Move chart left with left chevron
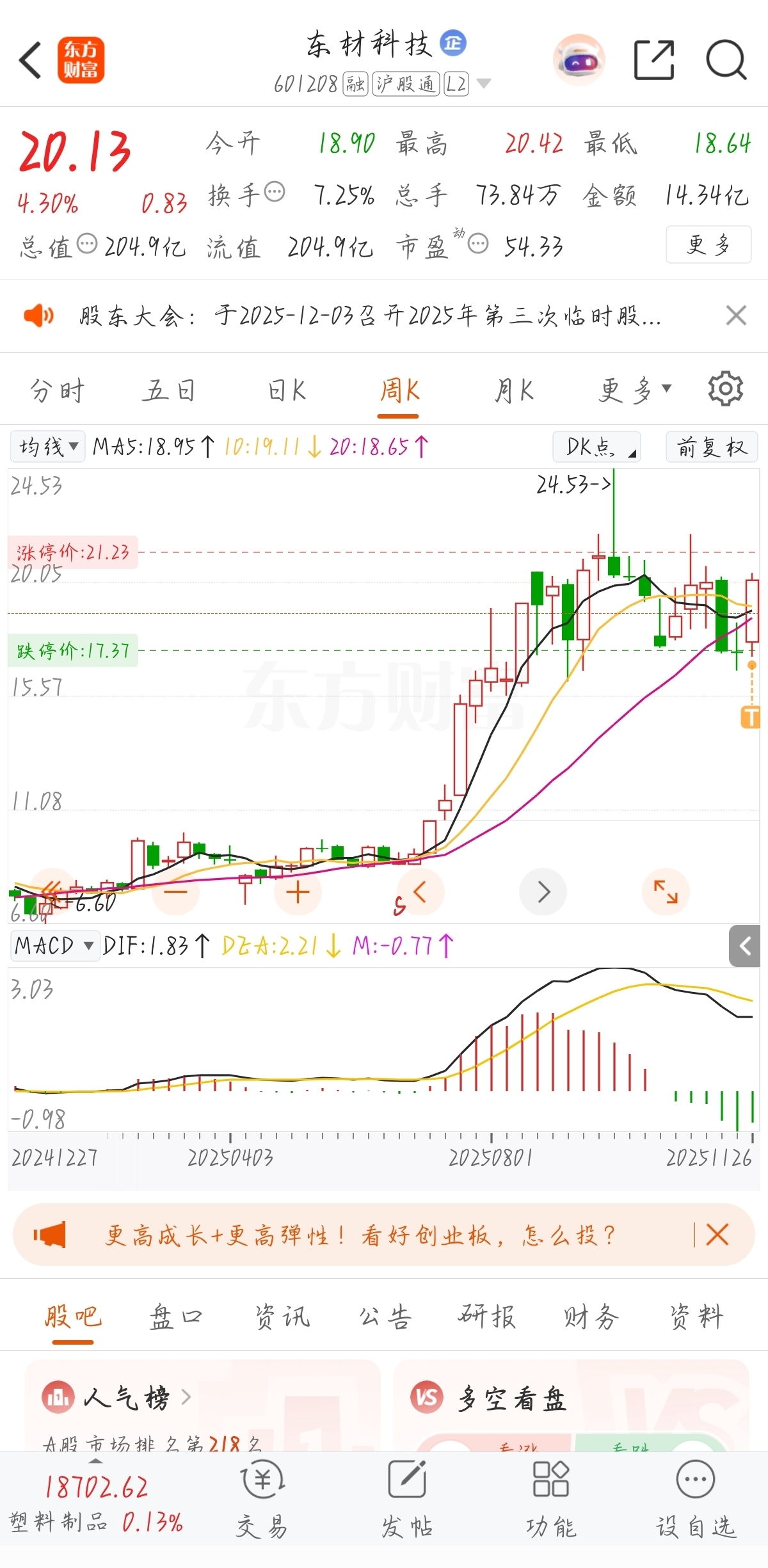Screen dimensions: 768x1568 click(x=420, y=892)
